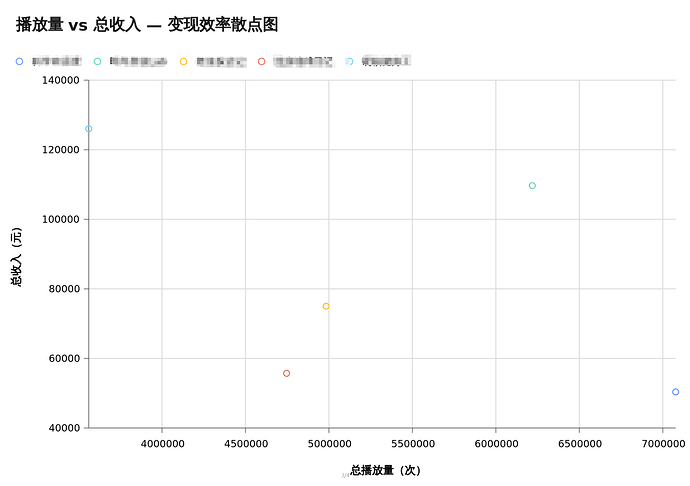Click x-axis tick label 7000000
Viewport: 690px width, 486px height.
tap(663, 444)
